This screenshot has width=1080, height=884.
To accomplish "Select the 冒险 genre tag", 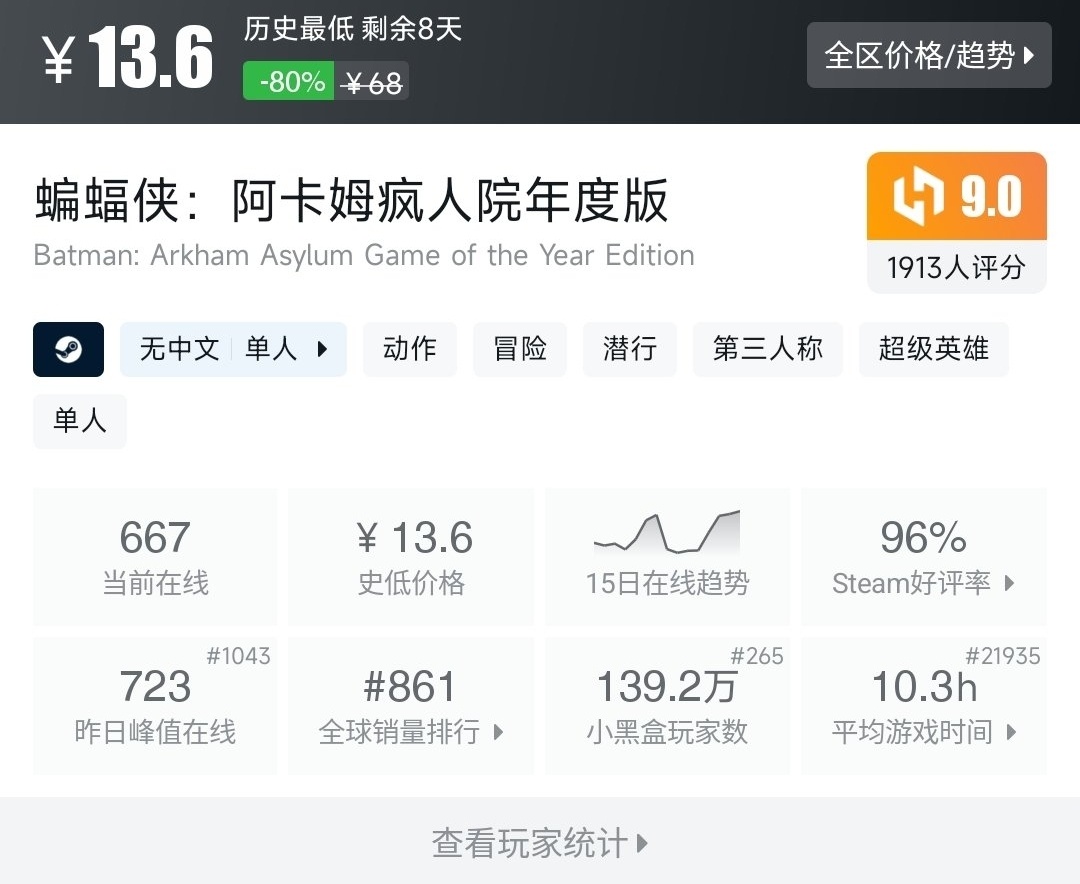I will click(x=519, y=349).
